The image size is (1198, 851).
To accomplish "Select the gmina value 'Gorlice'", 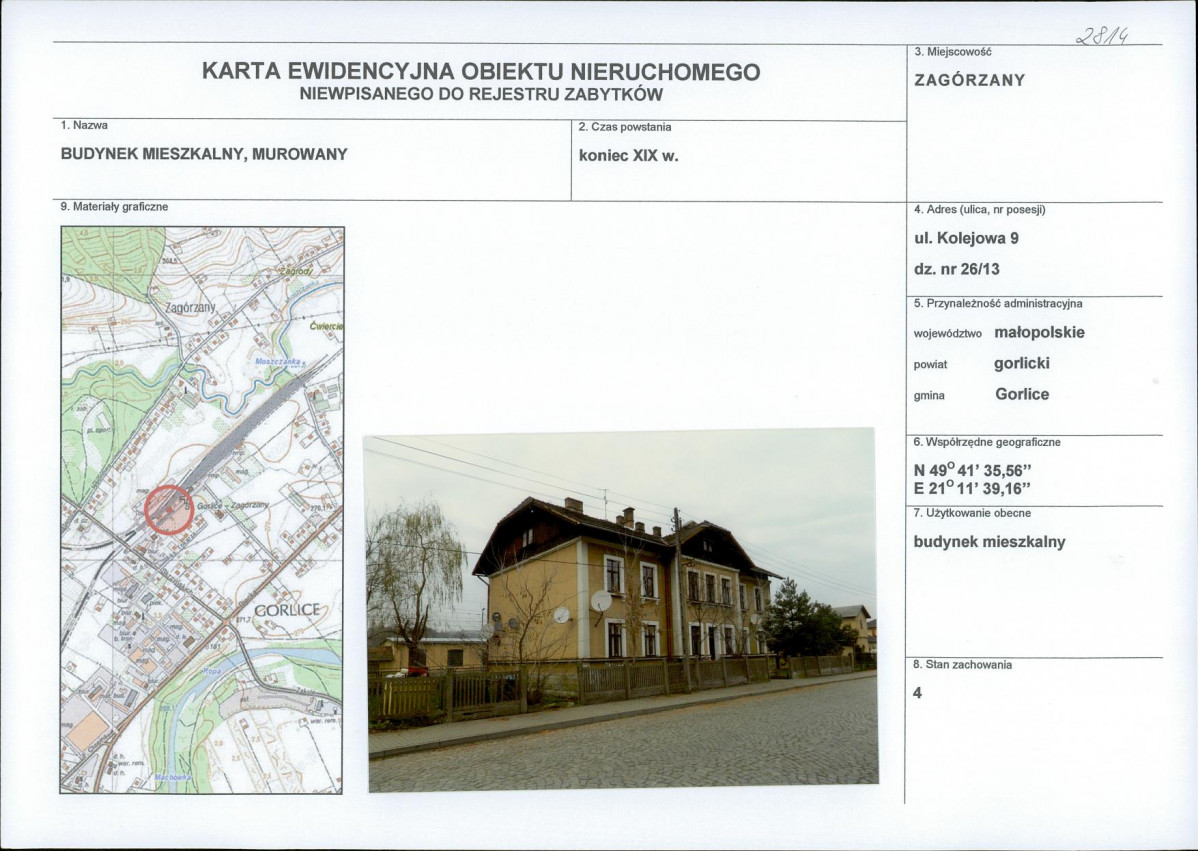I will (x=1022, y=394).
